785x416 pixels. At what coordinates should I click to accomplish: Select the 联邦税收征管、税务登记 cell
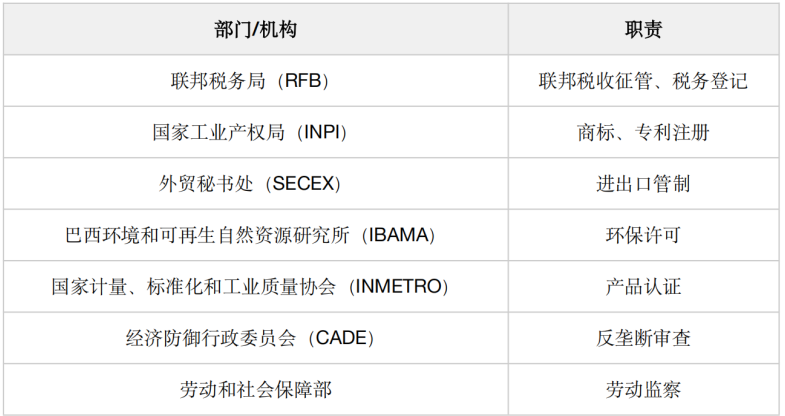point(643,81)
